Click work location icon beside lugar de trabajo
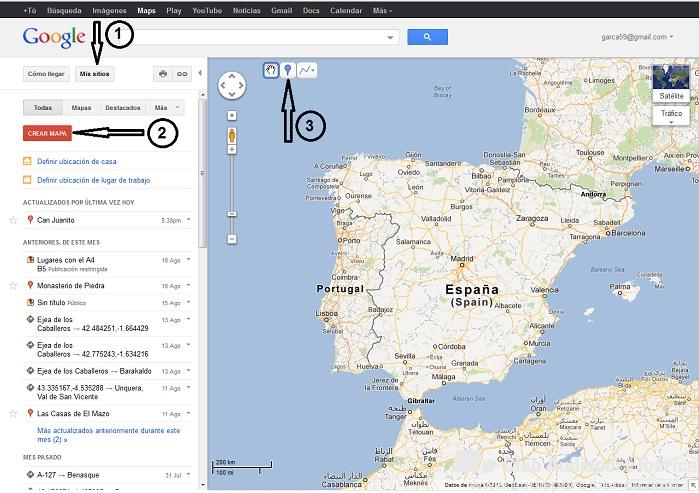Viewport: 699px width, 493px height. tap(27, 180)
